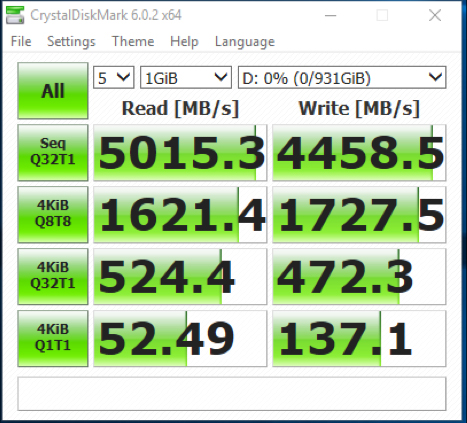The width and height of the screenshot is (467, 423).
Task: Run the Seq Q32T1 test
Action: [53, 152]
